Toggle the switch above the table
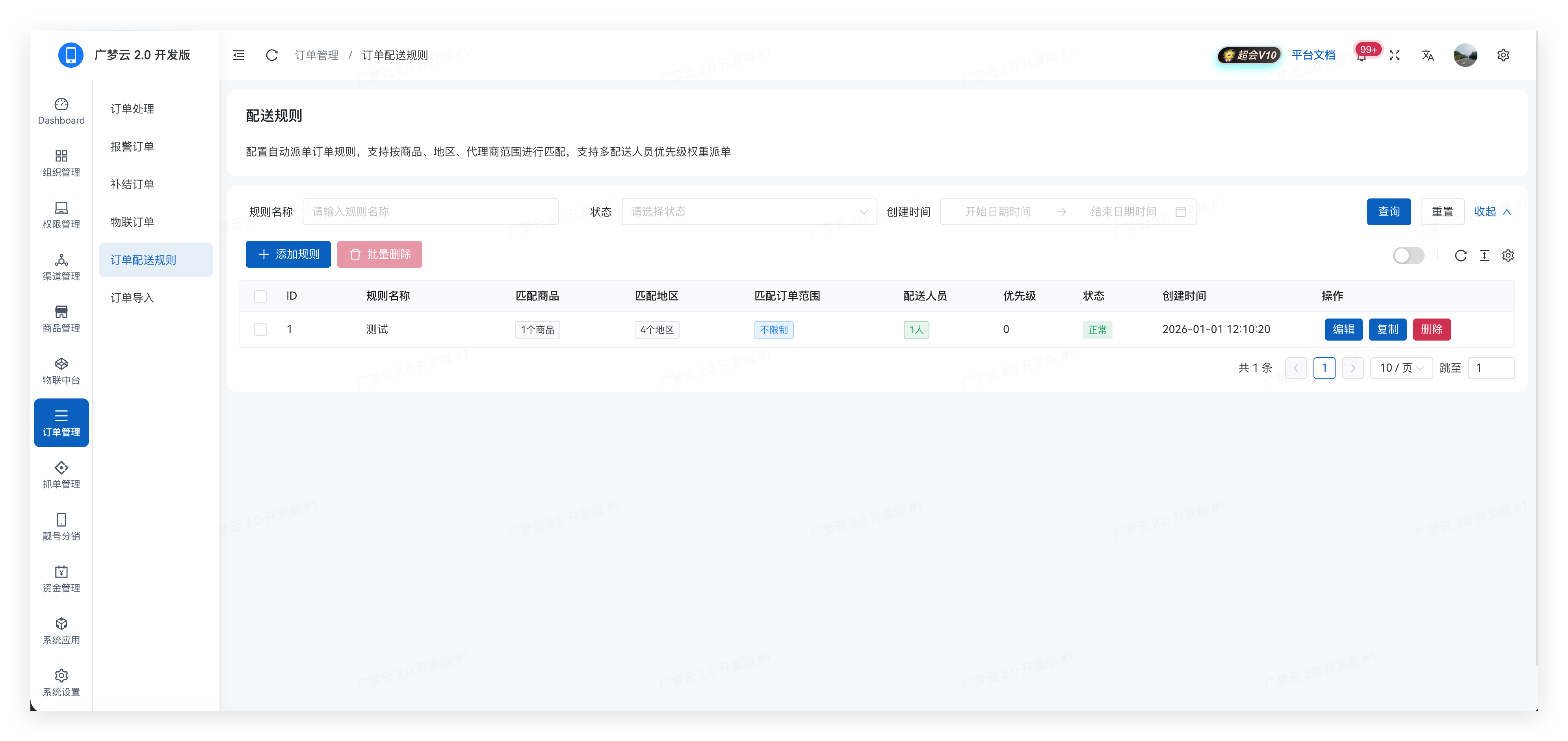The height and width of the screenshot is (741, 1568). tap(1408, 256)
